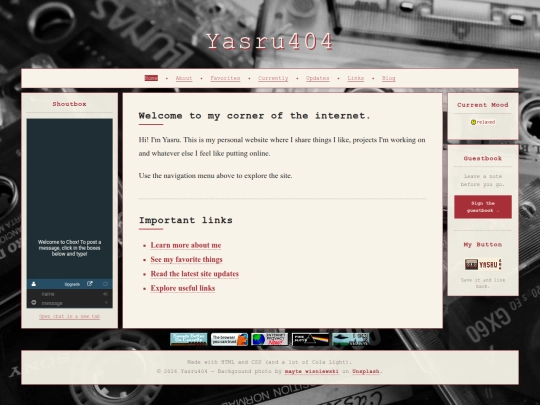Focus the shoutbox name input
This screenshot has width=540, height=405.
pos(71,294)
